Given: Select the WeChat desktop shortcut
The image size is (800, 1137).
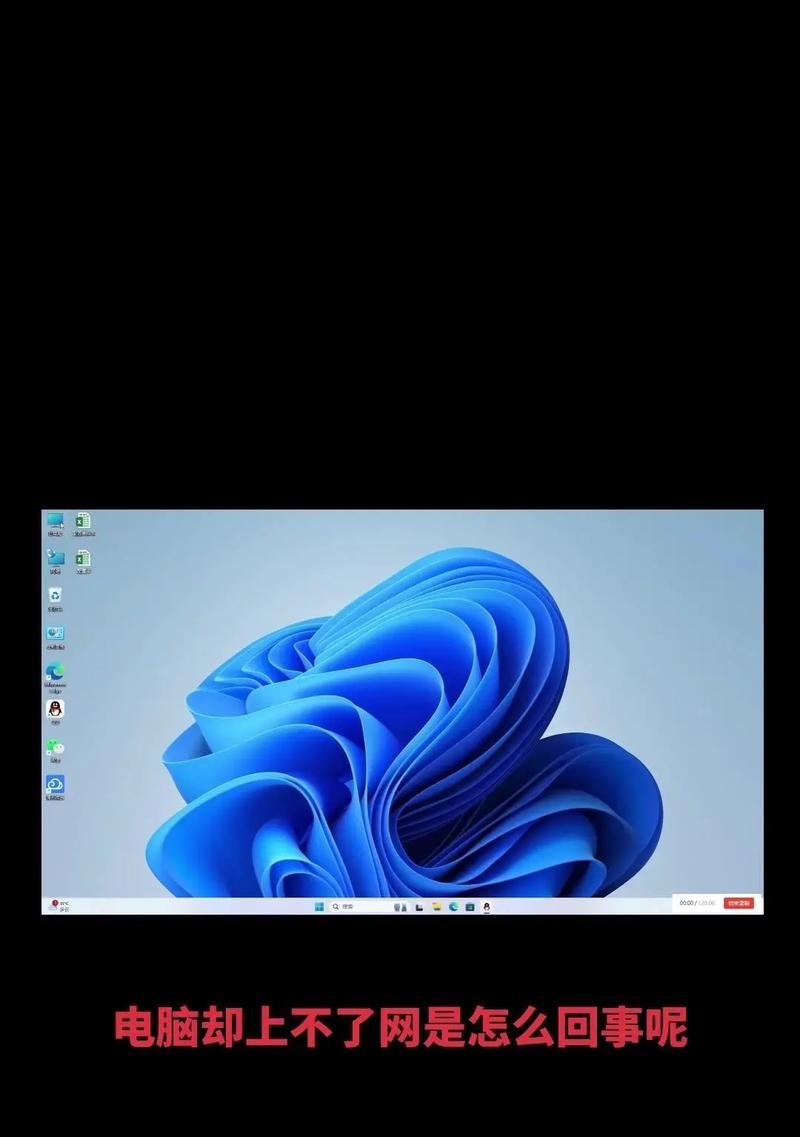Looking at the screenshot, I should coord(55,750).
